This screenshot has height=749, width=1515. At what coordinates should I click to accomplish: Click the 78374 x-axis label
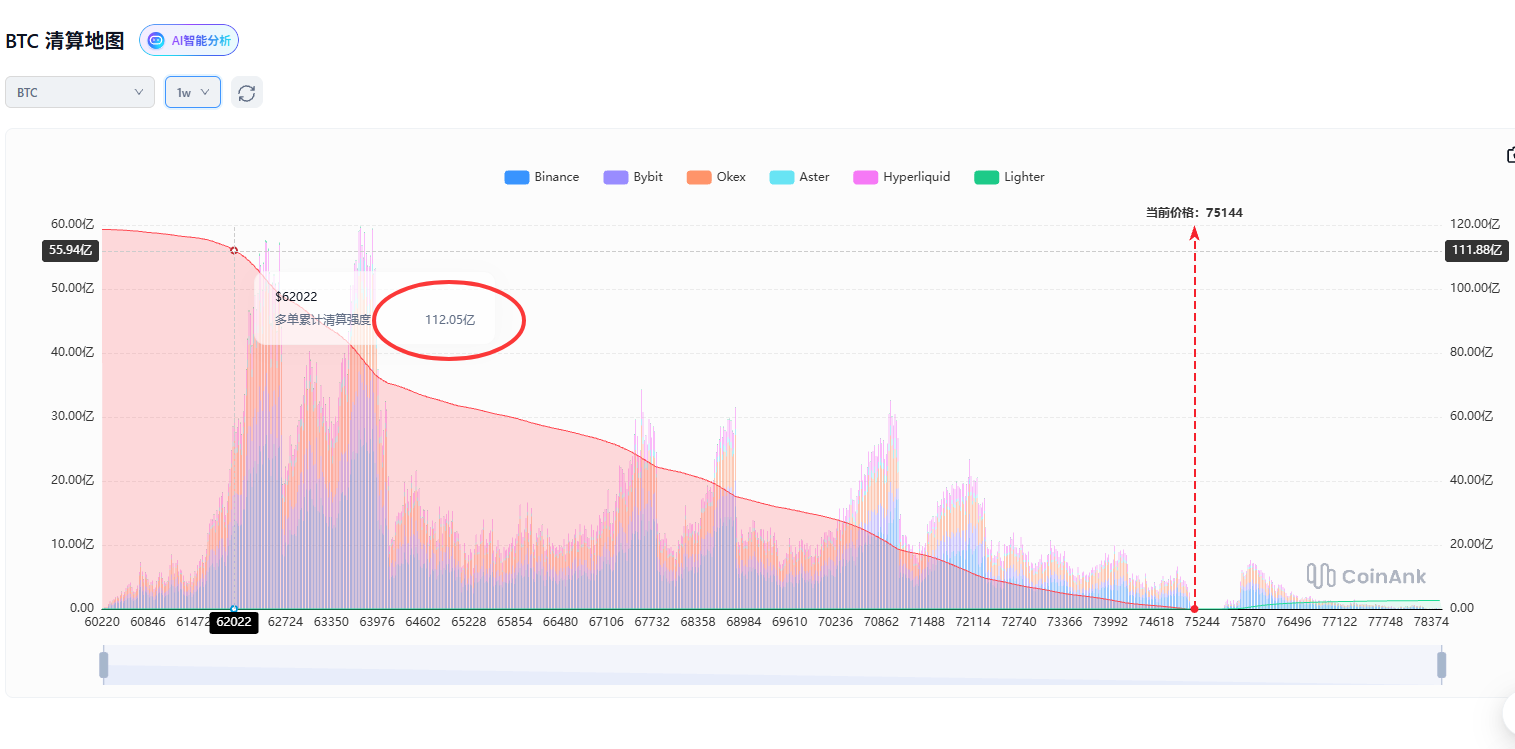(1431, 622)
